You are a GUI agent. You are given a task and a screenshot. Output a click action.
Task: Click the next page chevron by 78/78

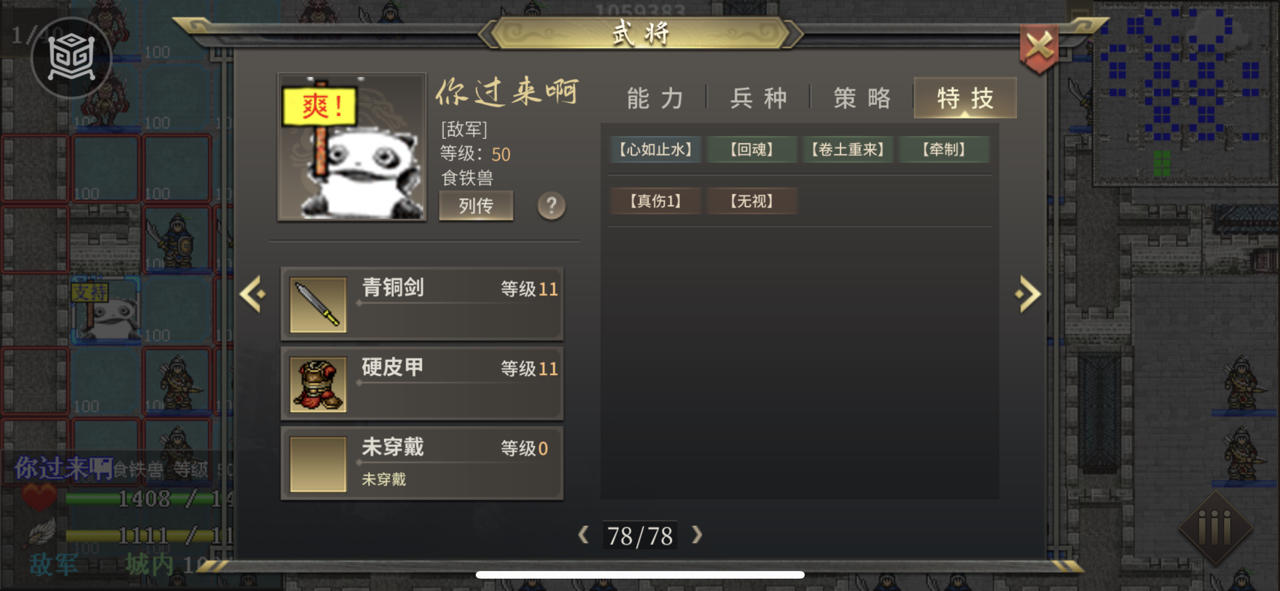pos(697,535)
